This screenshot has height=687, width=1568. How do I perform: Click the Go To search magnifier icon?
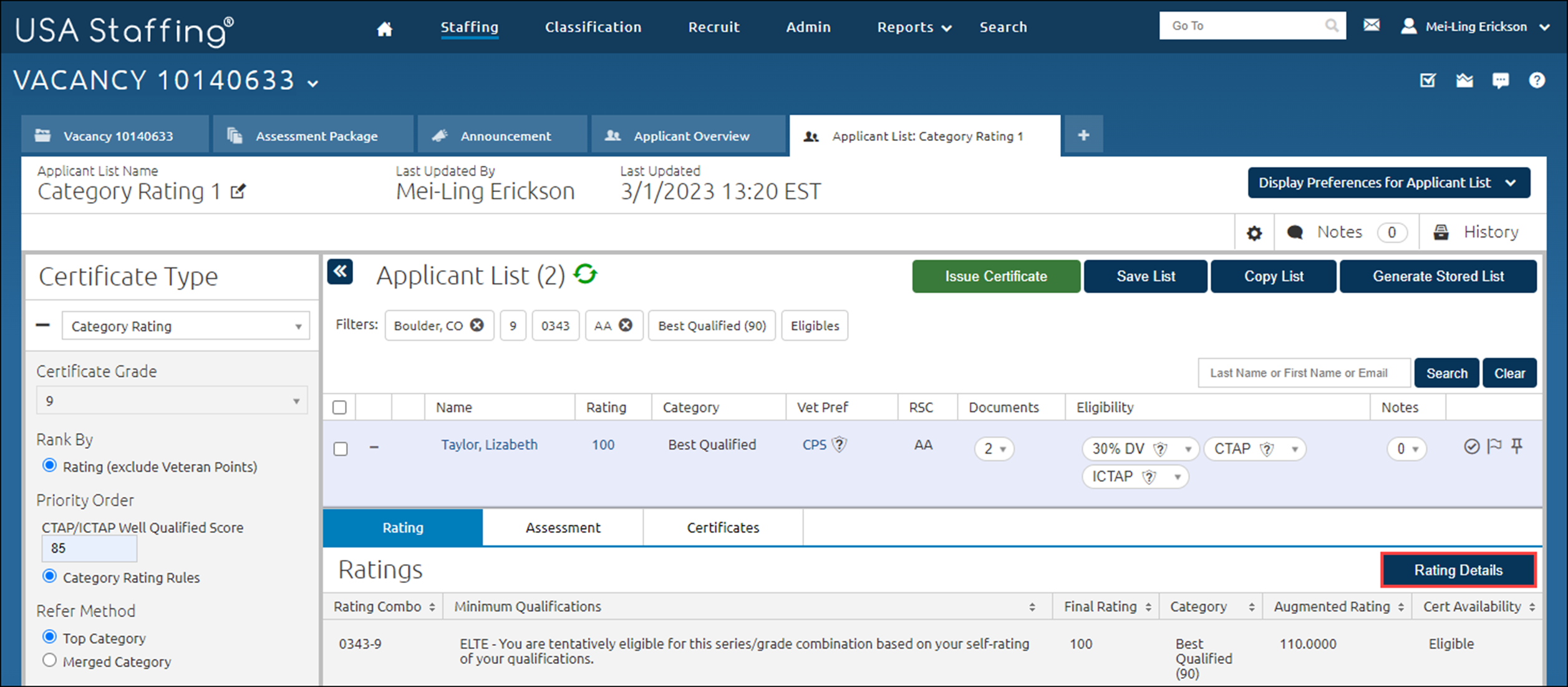point(1331,26)
